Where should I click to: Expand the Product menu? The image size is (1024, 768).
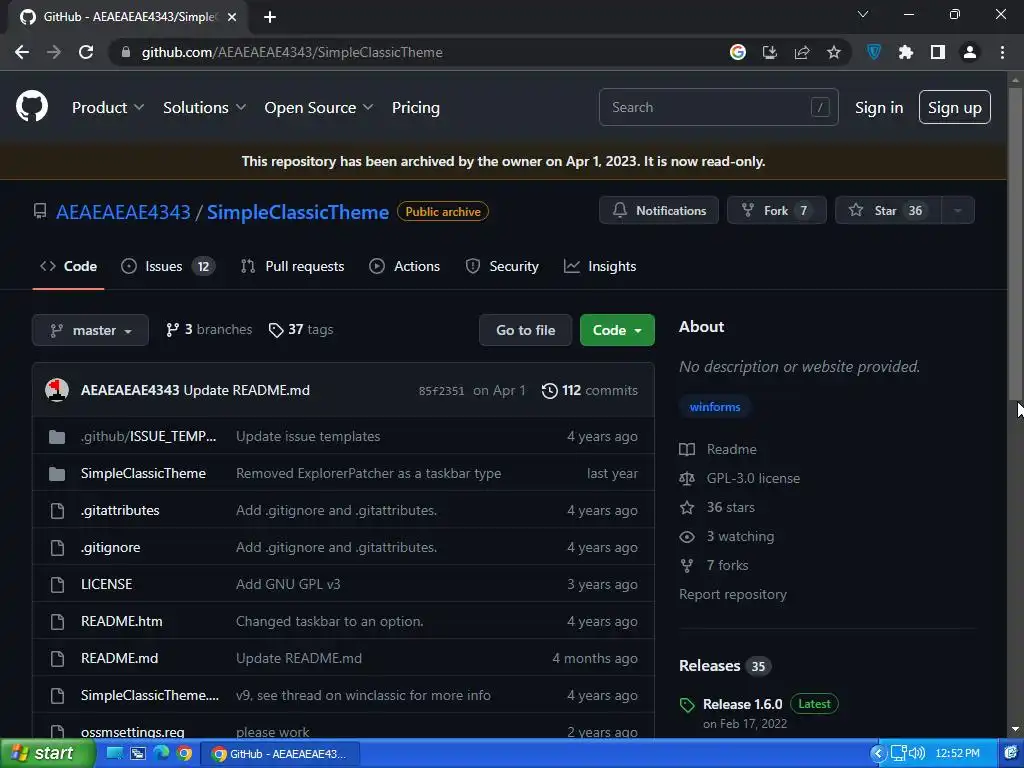pos(108,108)
